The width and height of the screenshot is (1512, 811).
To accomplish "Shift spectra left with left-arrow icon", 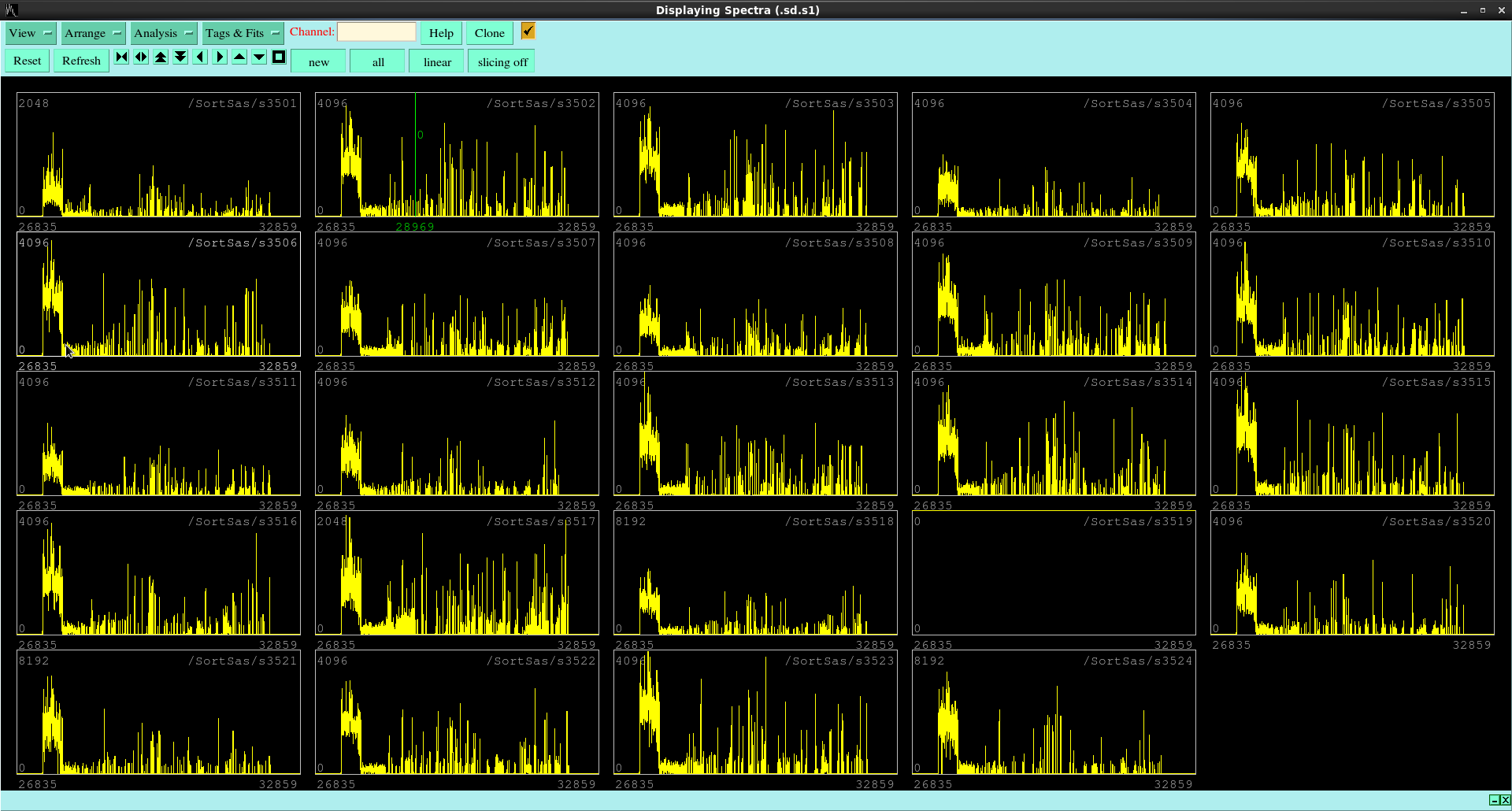I will click(200, 57).
